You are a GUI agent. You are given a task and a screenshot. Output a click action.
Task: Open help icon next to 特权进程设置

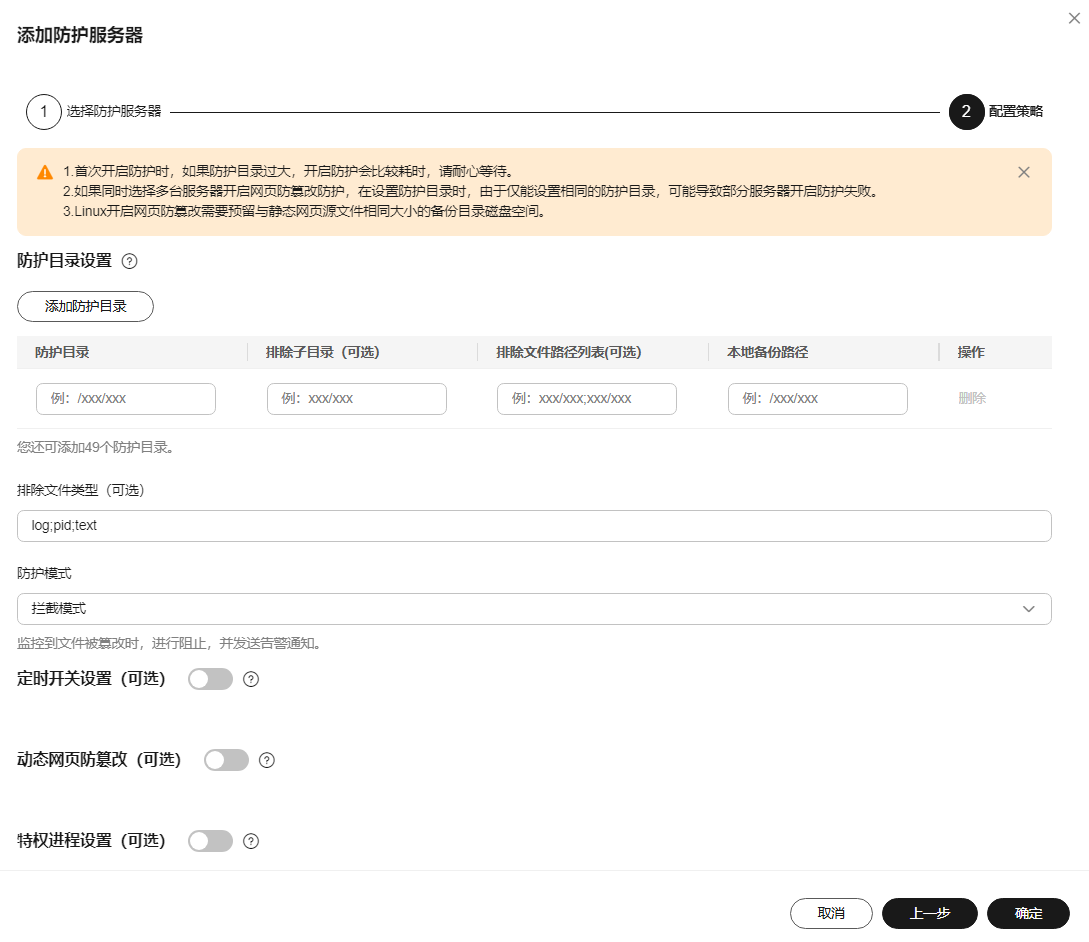coord(251,841)
